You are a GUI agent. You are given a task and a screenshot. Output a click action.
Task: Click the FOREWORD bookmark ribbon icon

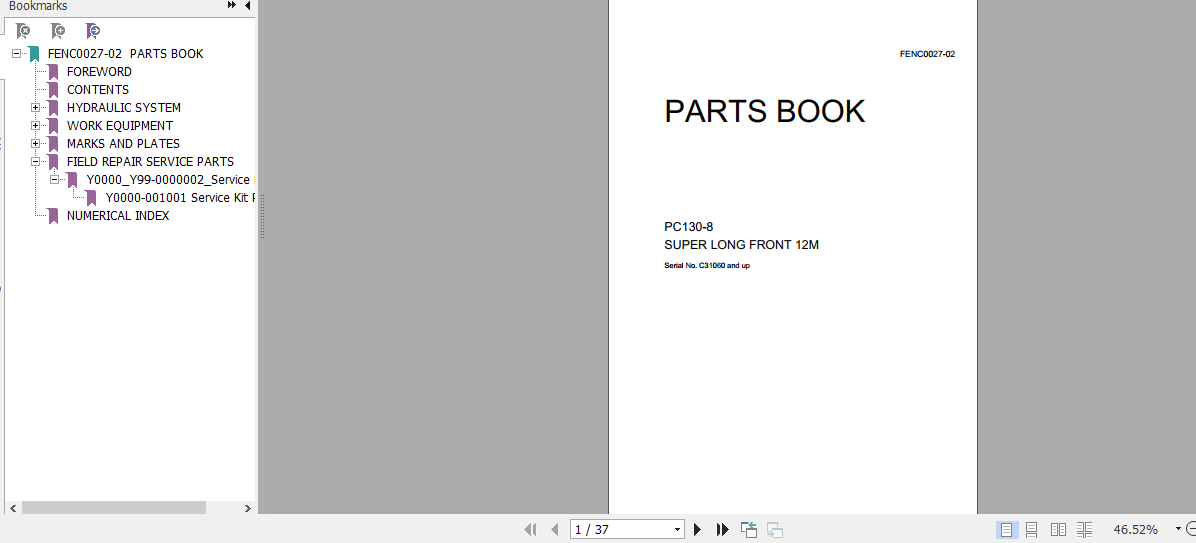coord(53,72)
